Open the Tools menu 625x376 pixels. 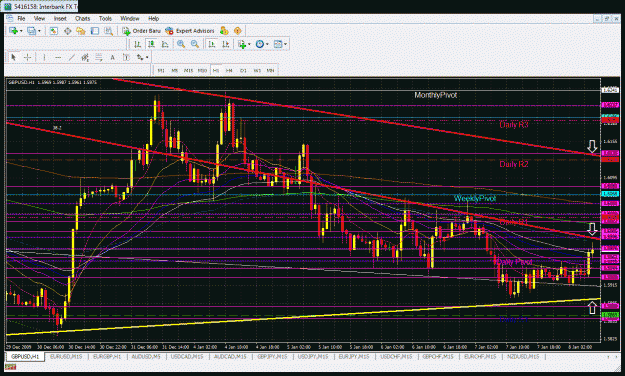click(105, 18)
